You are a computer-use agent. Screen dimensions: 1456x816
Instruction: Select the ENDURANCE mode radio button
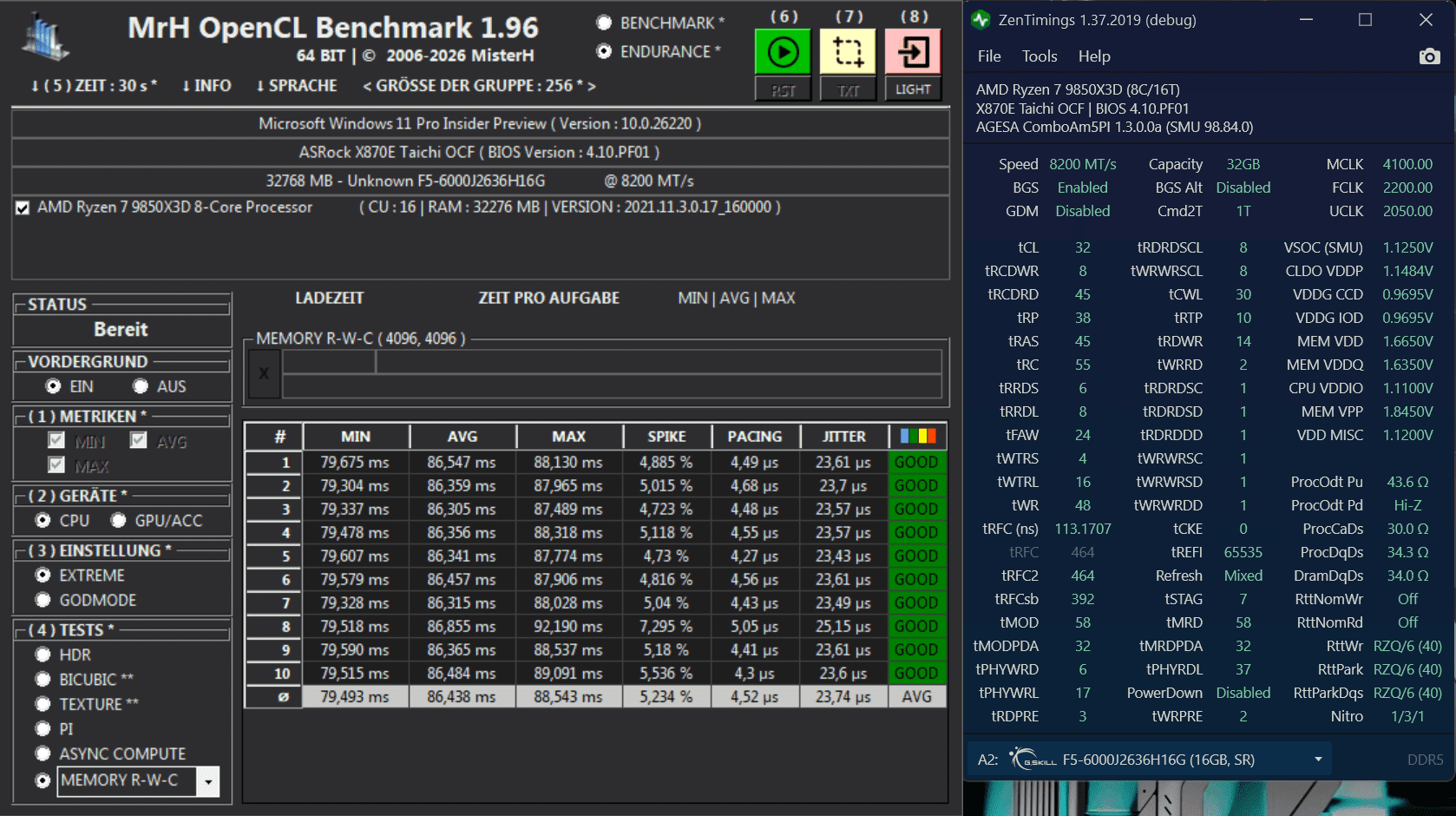coord(604,51)
